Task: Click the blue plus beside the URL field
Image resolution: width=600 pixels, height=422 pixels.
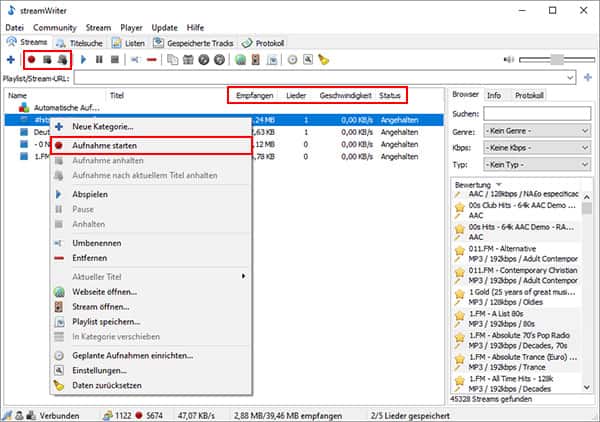Action: (588, 78)
